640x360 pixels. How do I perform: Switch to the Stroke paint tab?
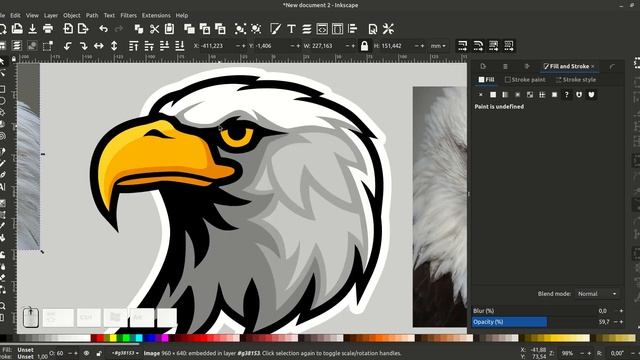click(x=525, y=80)
